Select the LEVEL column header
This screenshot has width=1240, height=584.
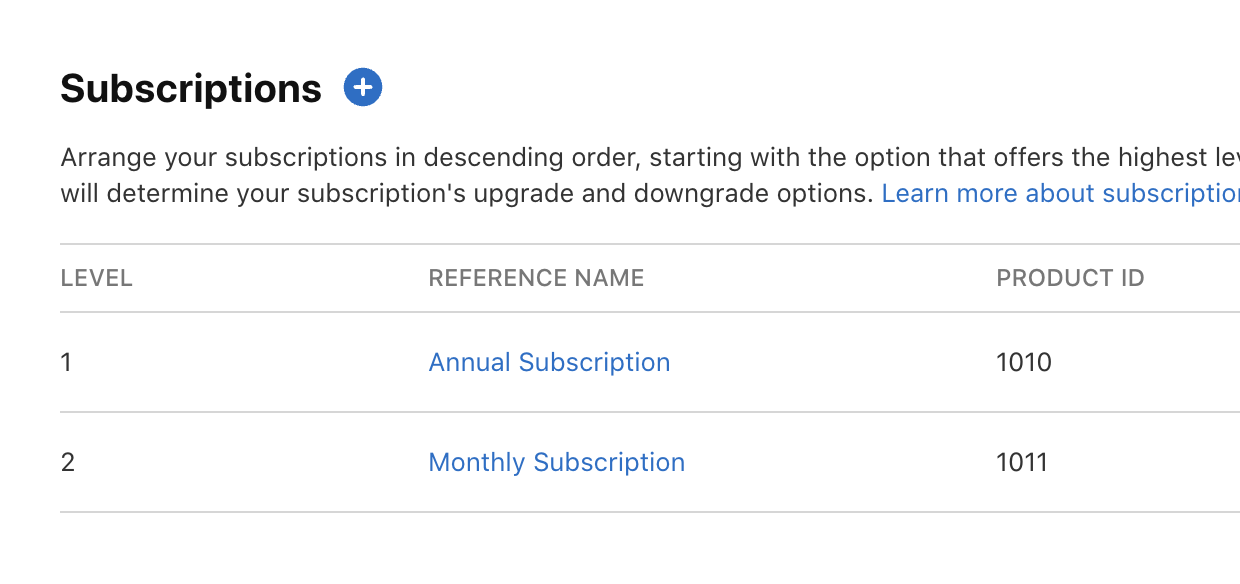point(96,278)
